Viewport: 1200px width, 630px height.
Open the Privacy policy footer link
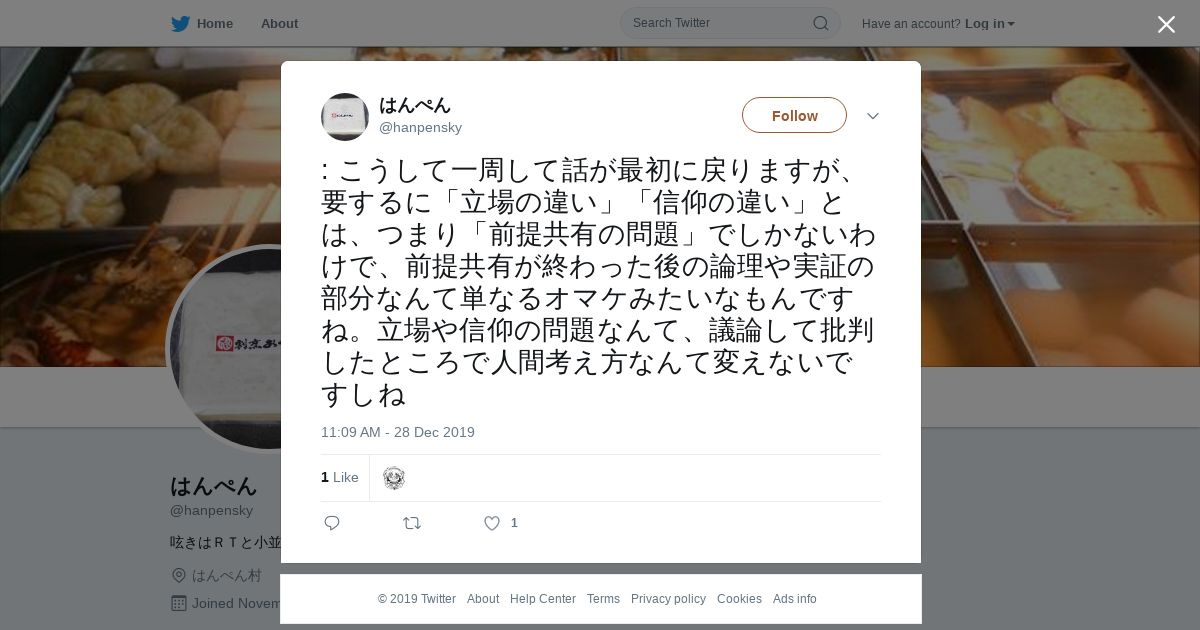668,599
